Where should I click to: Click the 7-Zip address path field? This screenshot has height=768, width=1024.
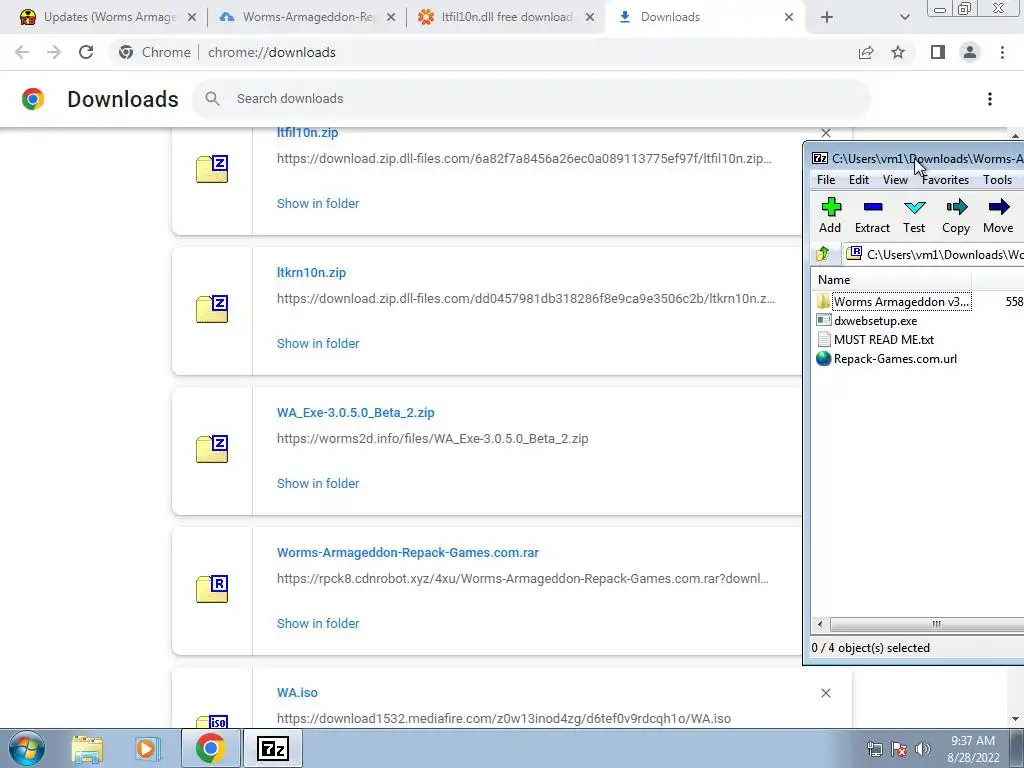click(x=934, y=254)
